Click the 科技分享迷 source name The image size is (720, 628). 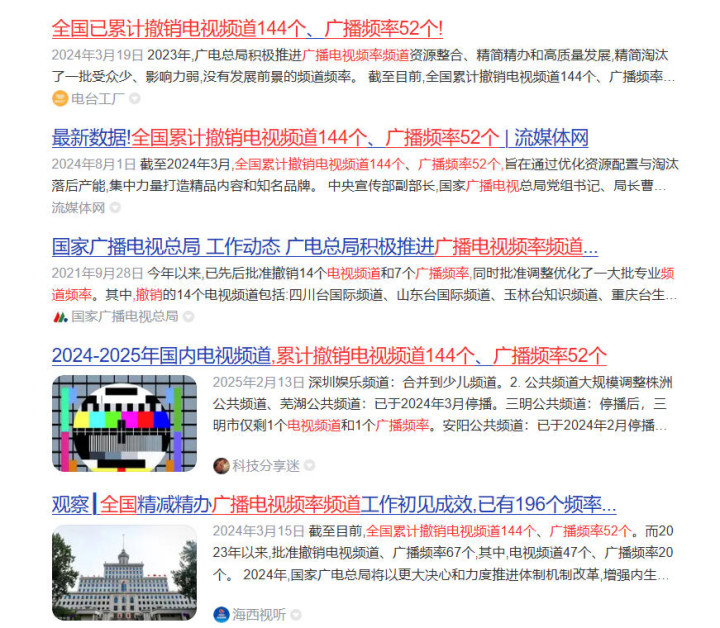[266, 466]
